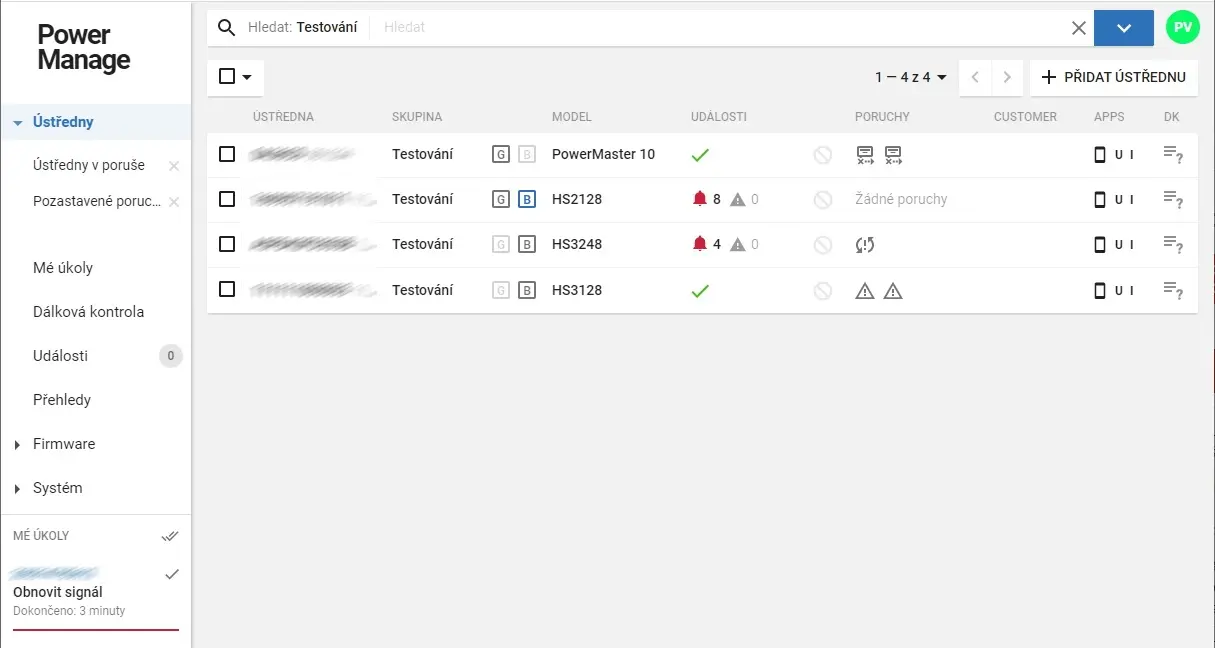Click the Power Manage logo
1215x648 pixels.
click(x=84, y=47)
